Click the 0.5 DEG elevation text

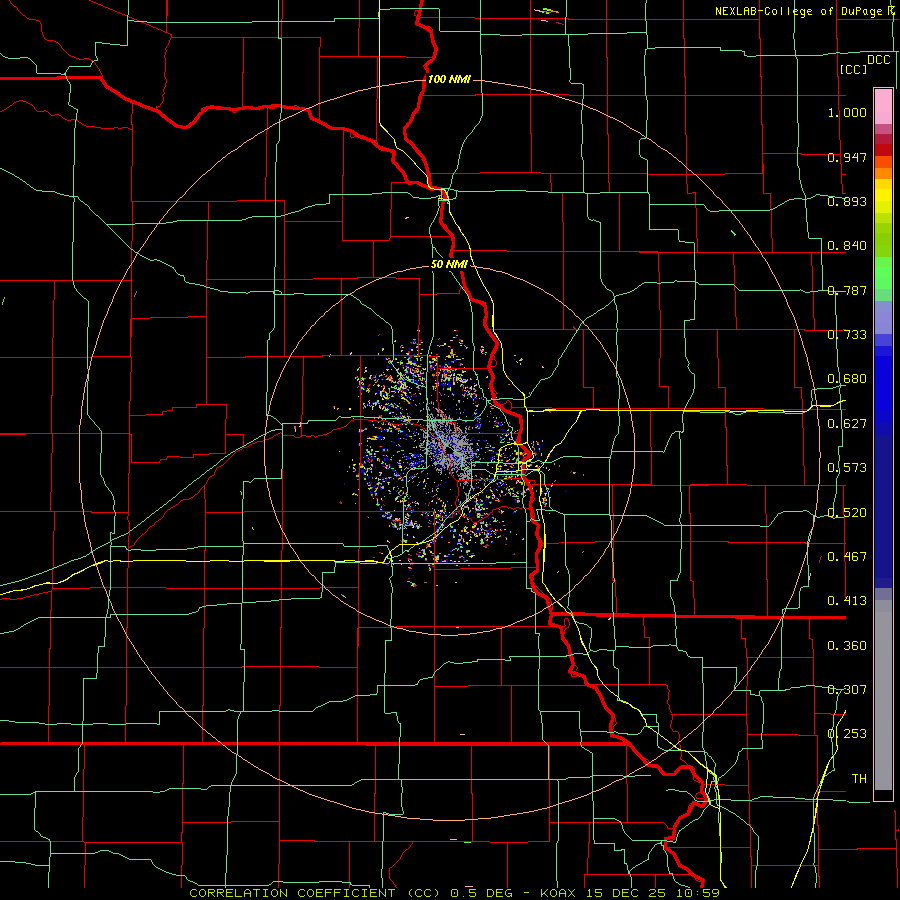tap(480, 893)
